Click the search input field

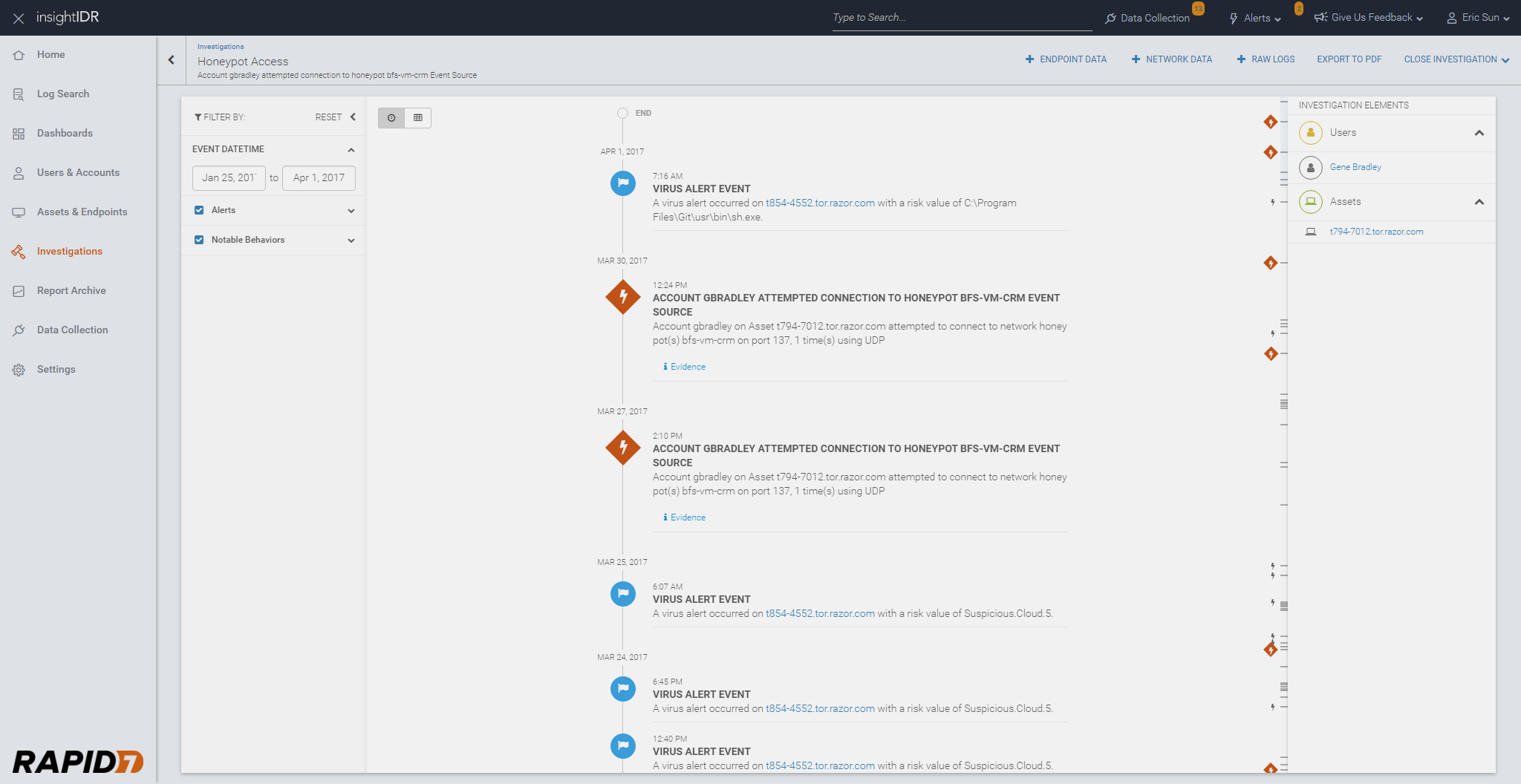(x=962, y=18)
